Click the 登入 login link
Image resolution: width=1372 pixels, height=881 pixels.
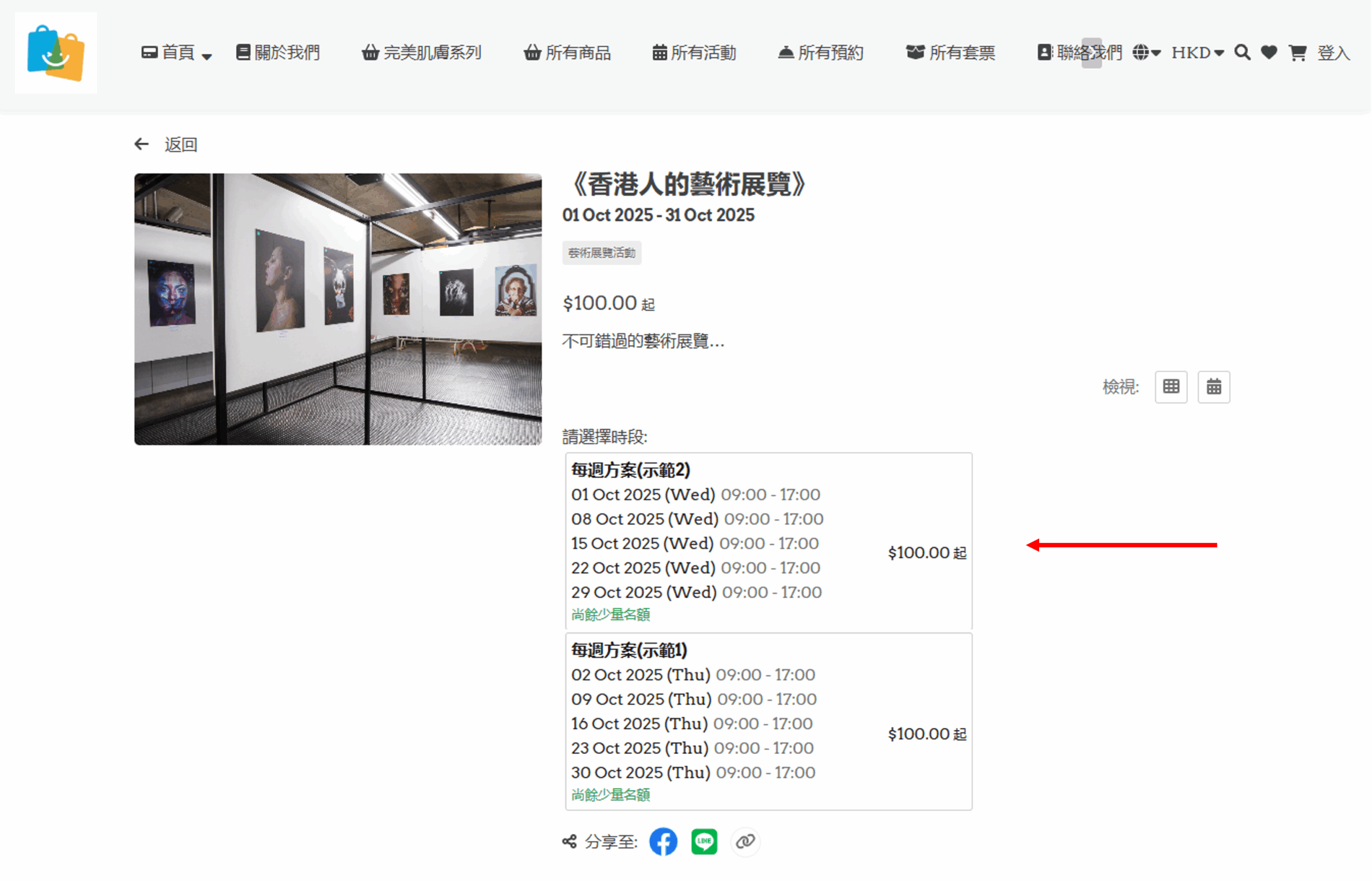click(x=1333, y=53)
